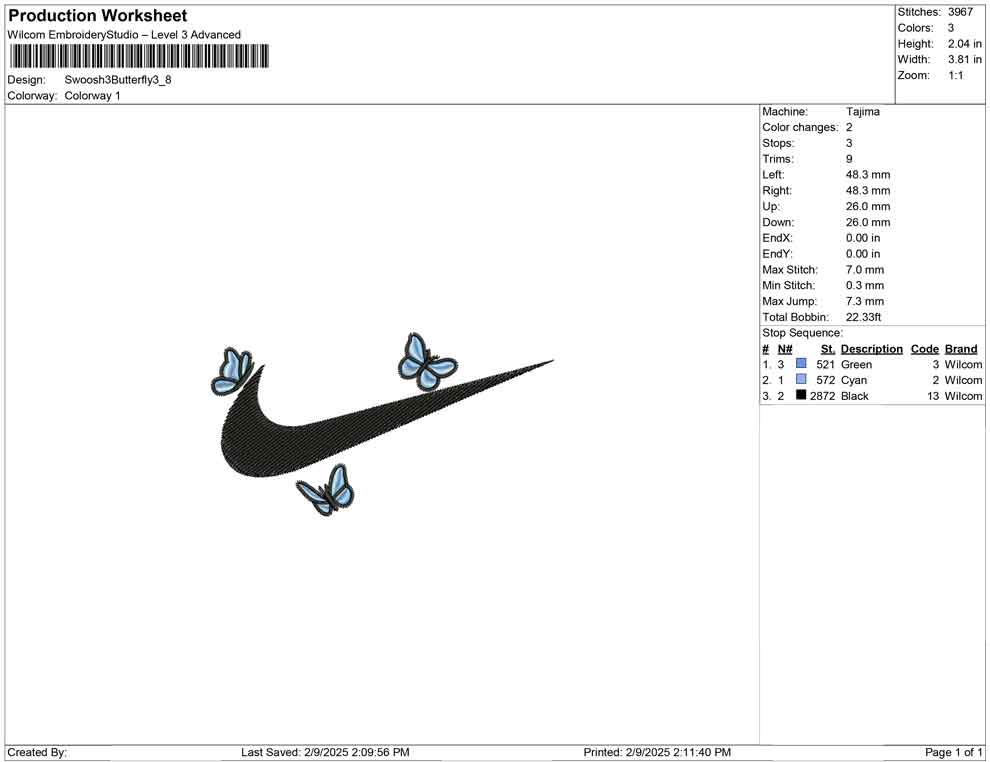This screenshot has width=990, height=762.
Task: Click the top-left blue butterfly in the design
Action: (232, 372)
